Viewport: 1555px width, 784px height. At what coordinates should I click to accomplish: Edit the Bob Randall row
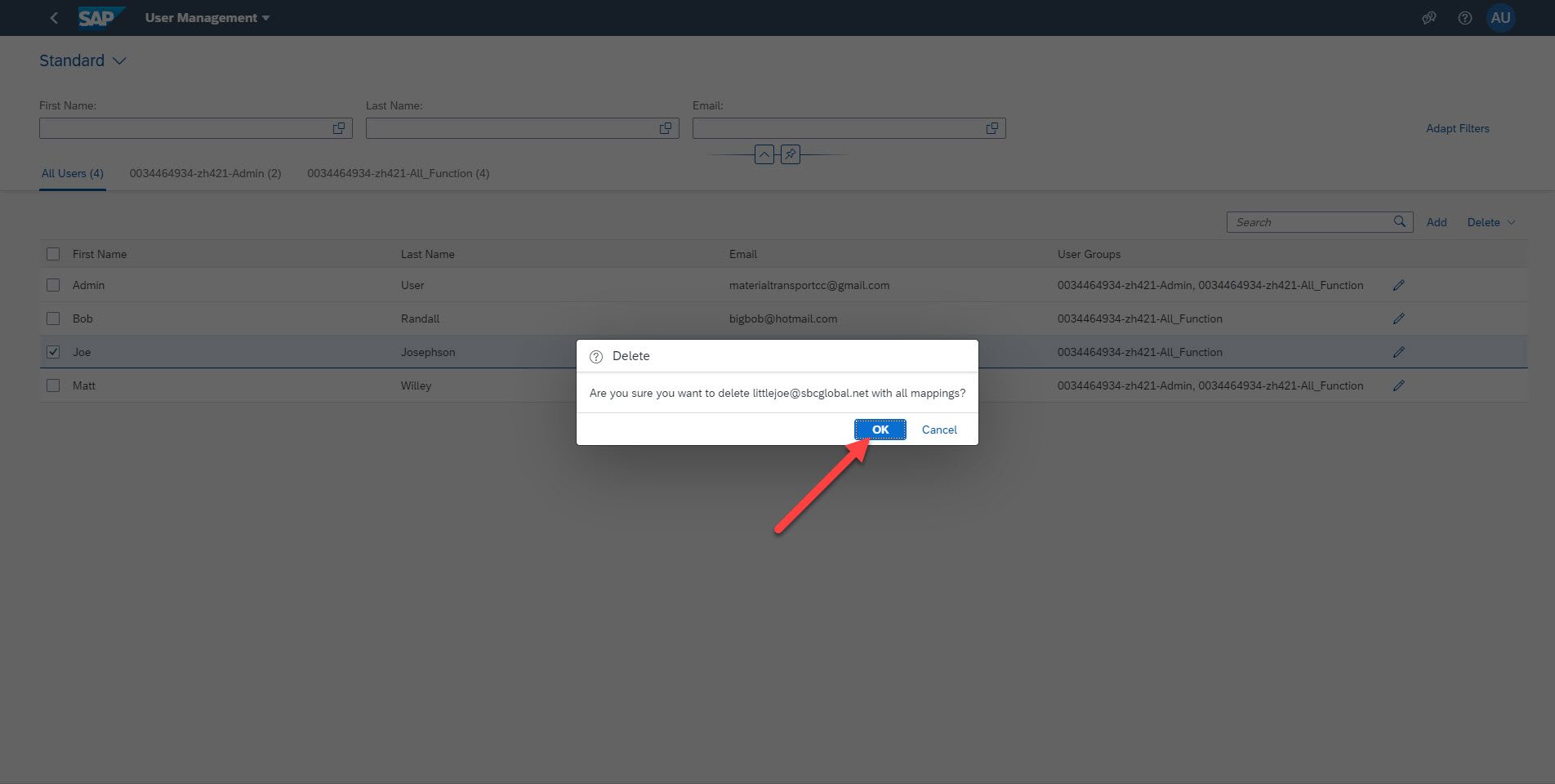pos(1399,318)
